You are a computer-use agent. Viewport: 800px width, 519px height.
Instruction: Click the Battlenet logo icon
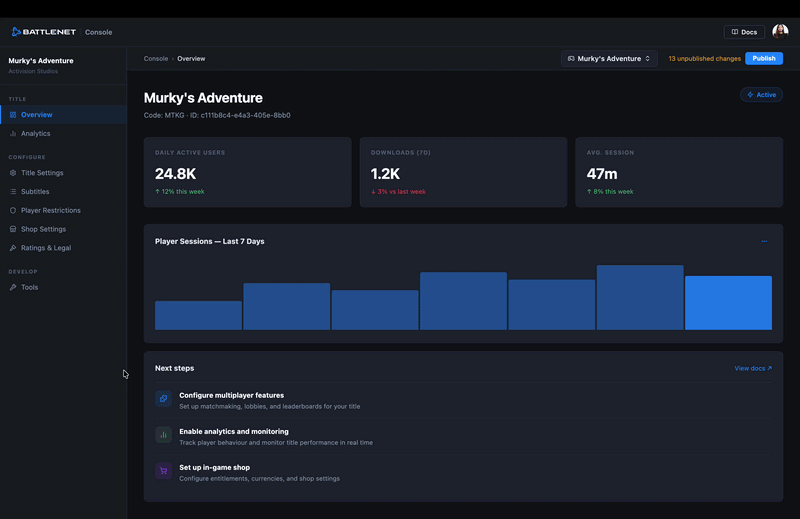(x=16, y=32)
